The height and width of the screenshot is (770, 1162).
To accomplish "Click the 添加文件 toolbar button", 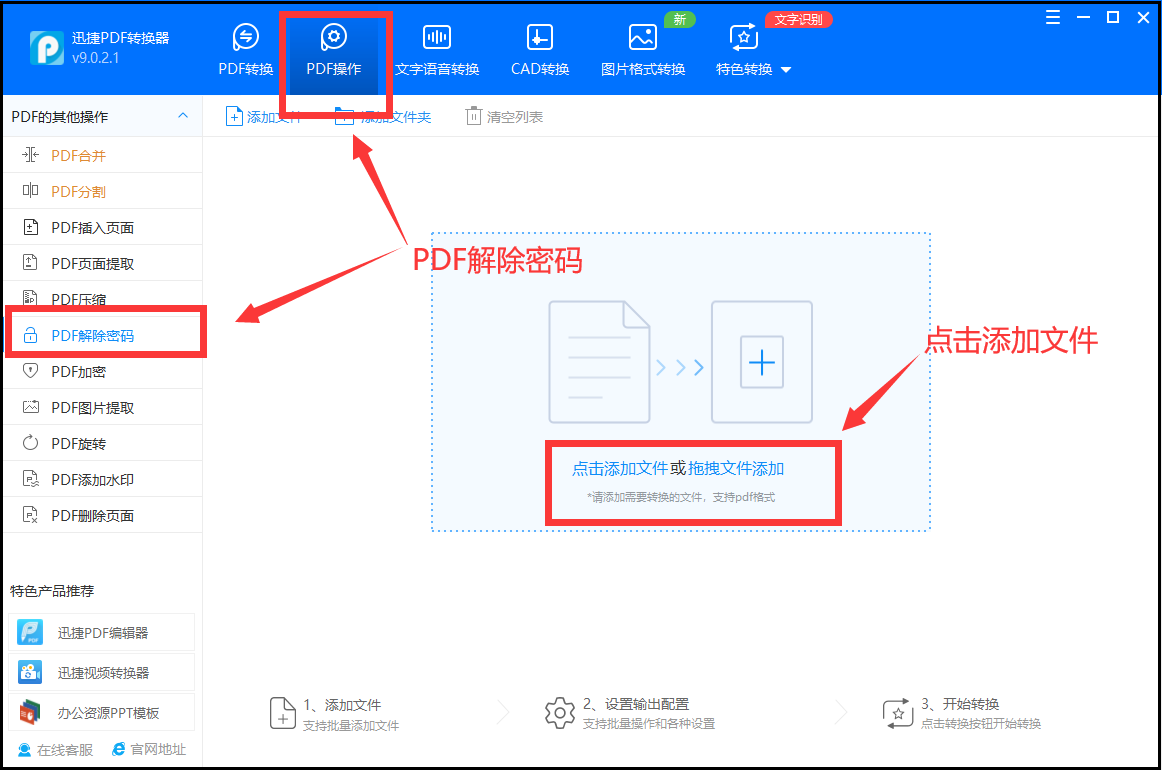I will pyautogui.click(x=263, y=116).
